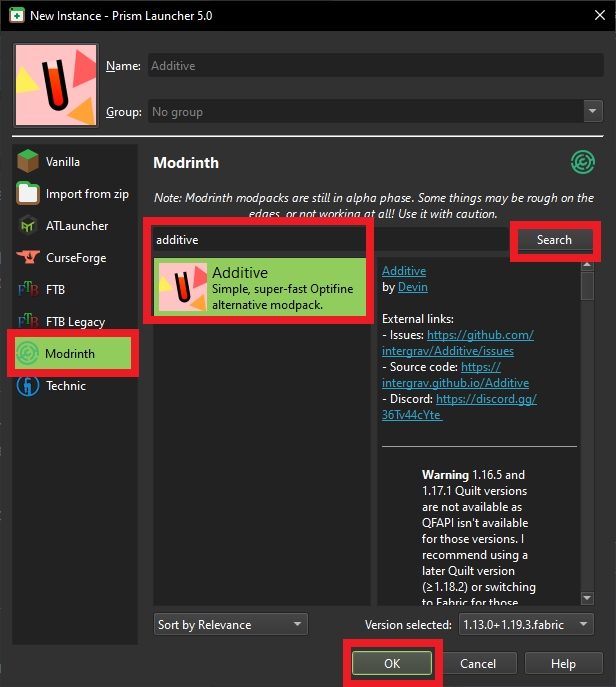This screenshot has height=687, width=616.
Task: Open the Devin author link
Action: [x=413, y=287]
